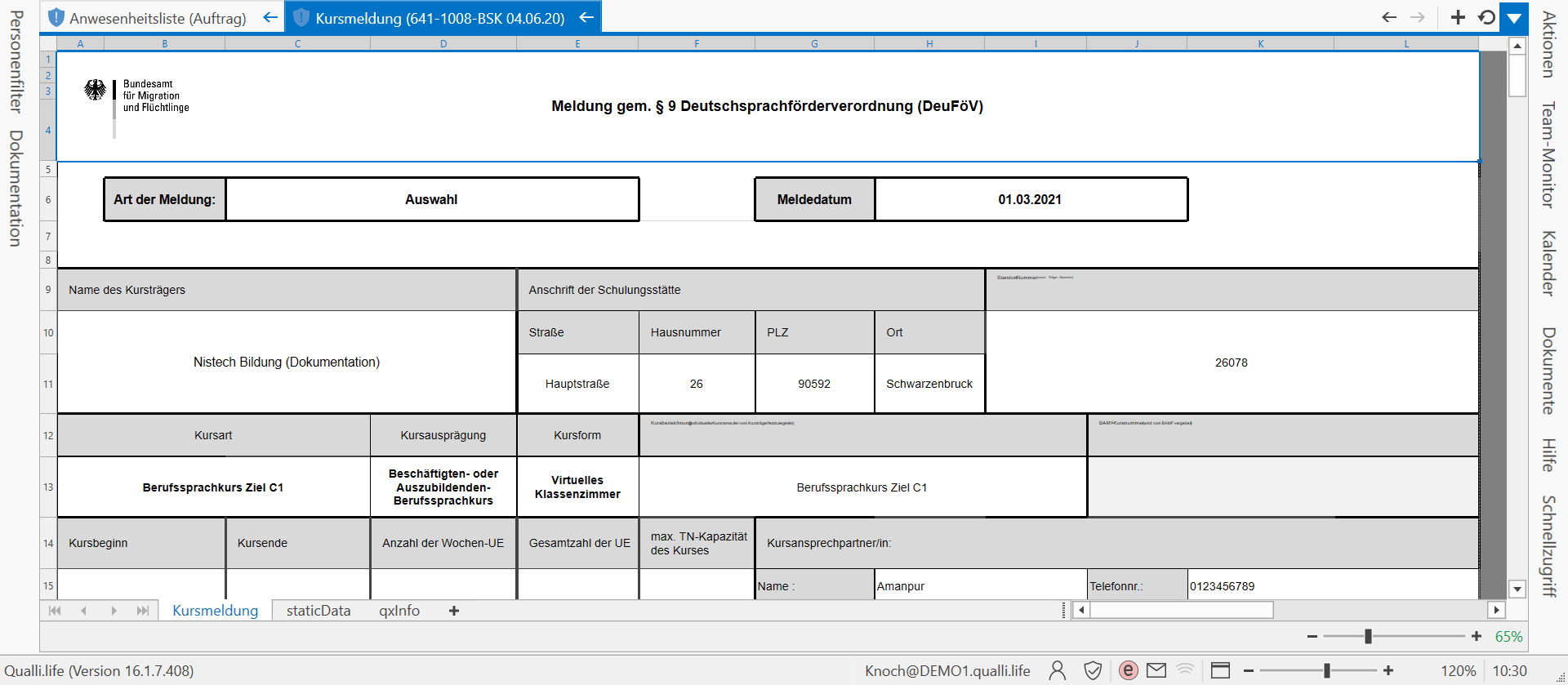Viewport: 1568px width, 685px height.
Task: Click the Knoch@DEMO1.qualli.life user label
Action: [x=947, y=671]
